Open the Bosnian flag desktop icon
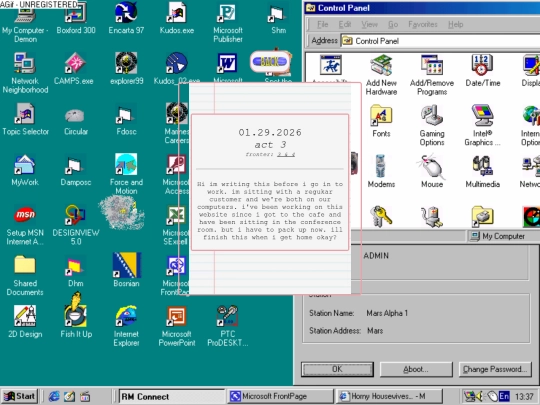Image resolution: width=540 pixels, height=405 pixels. tap(126, 270)
